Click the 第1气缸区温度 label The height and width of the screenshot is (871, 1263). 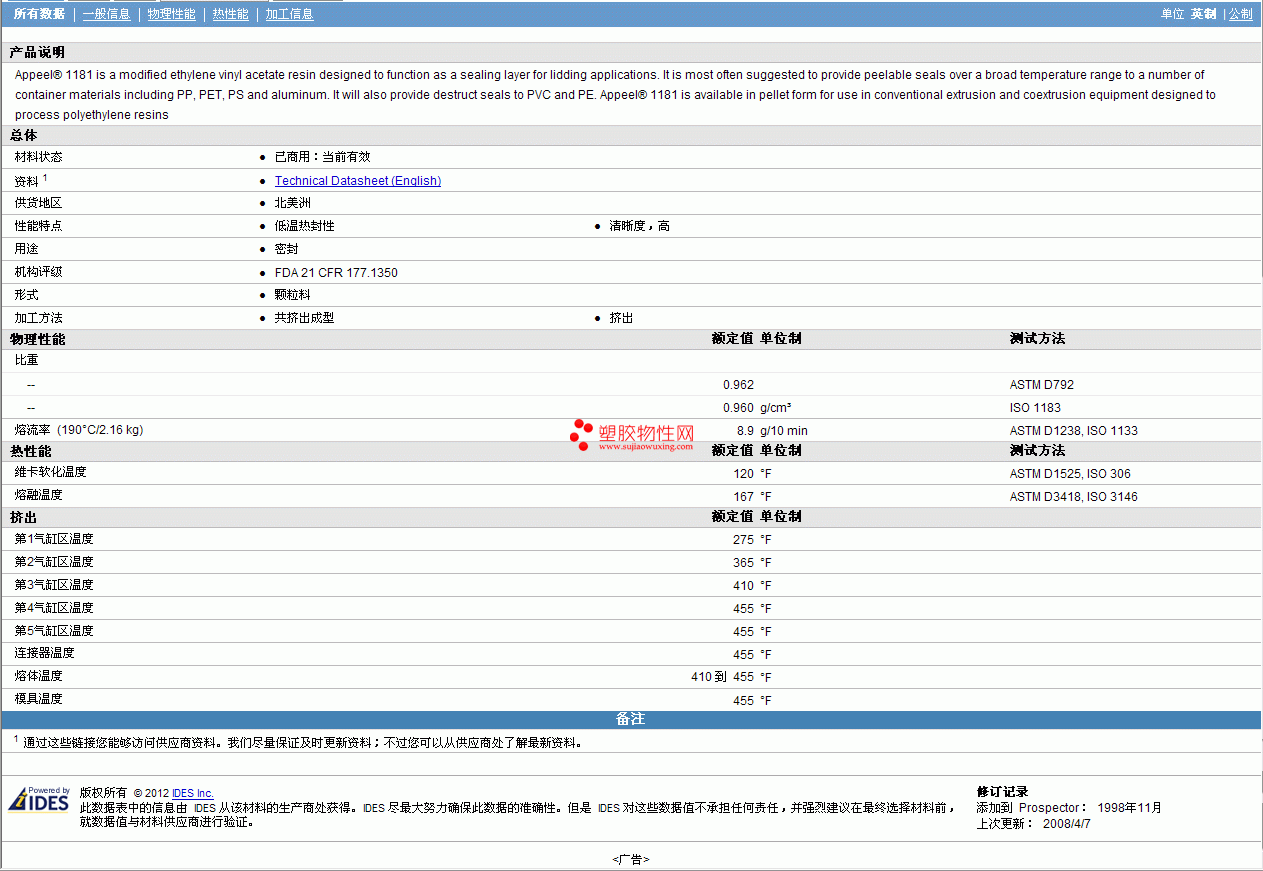[x=54, y=539]
